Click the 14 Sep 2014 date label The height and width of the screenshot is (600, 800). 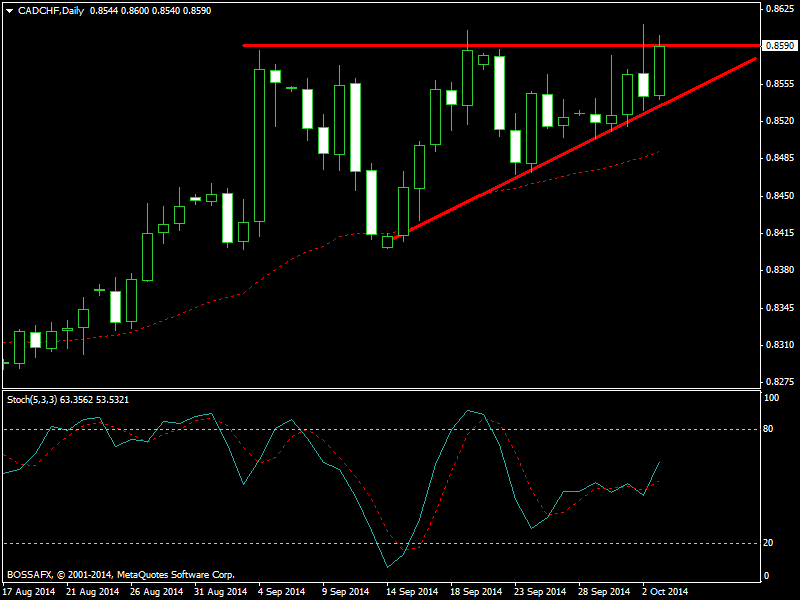click(x=412, y=592)
